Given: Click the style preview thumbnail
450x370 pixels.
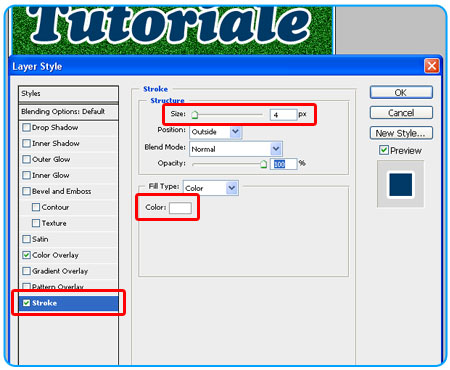Looking at the screenshot, I should (x=401, y=184).
